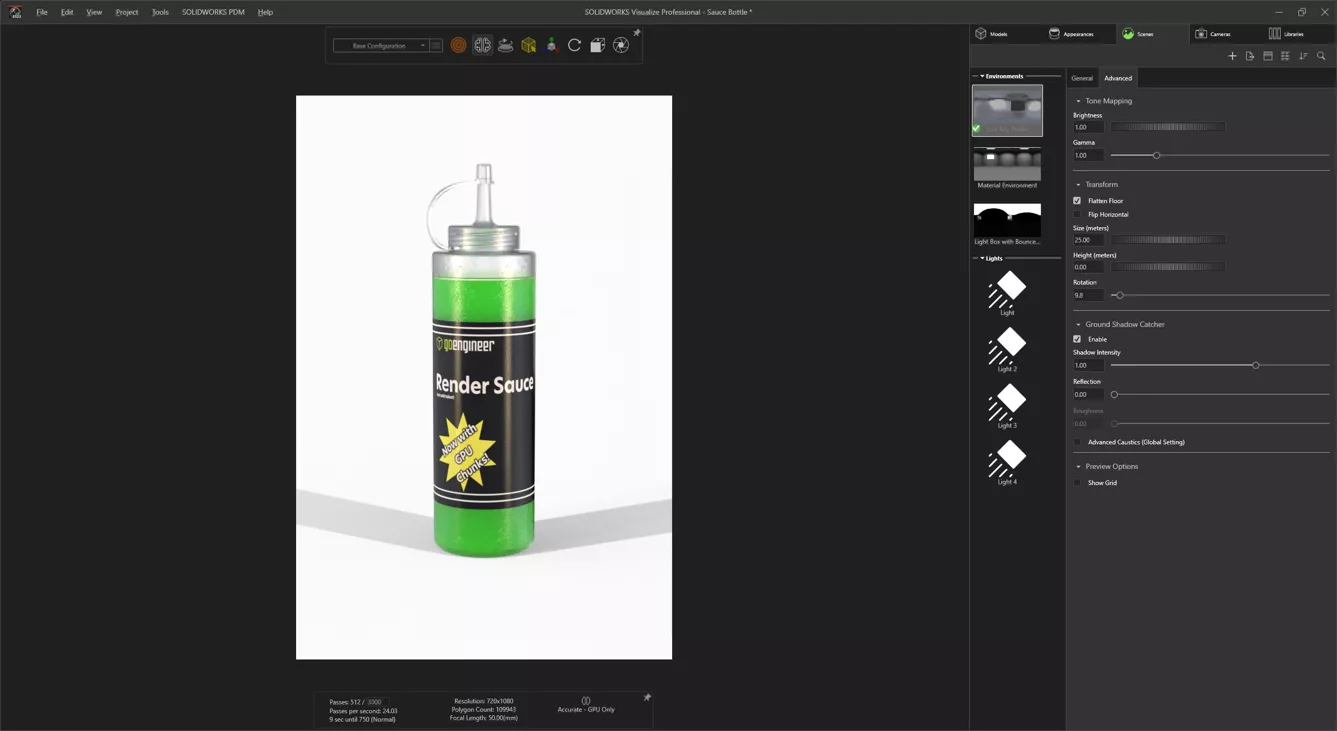
Task: Click the plus add icon in Scenes panel
Action: 1232,56
